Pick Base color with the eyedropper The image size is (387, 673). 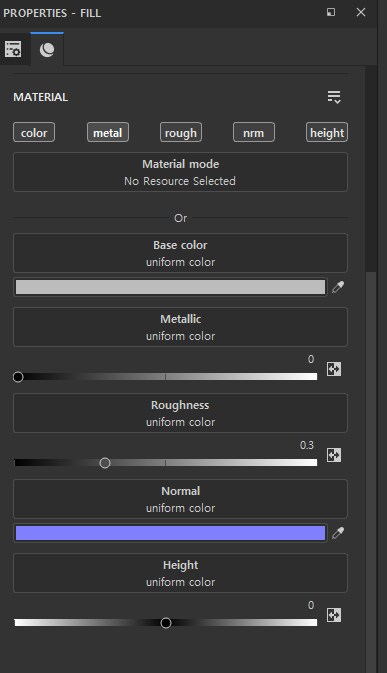(338, 287)
